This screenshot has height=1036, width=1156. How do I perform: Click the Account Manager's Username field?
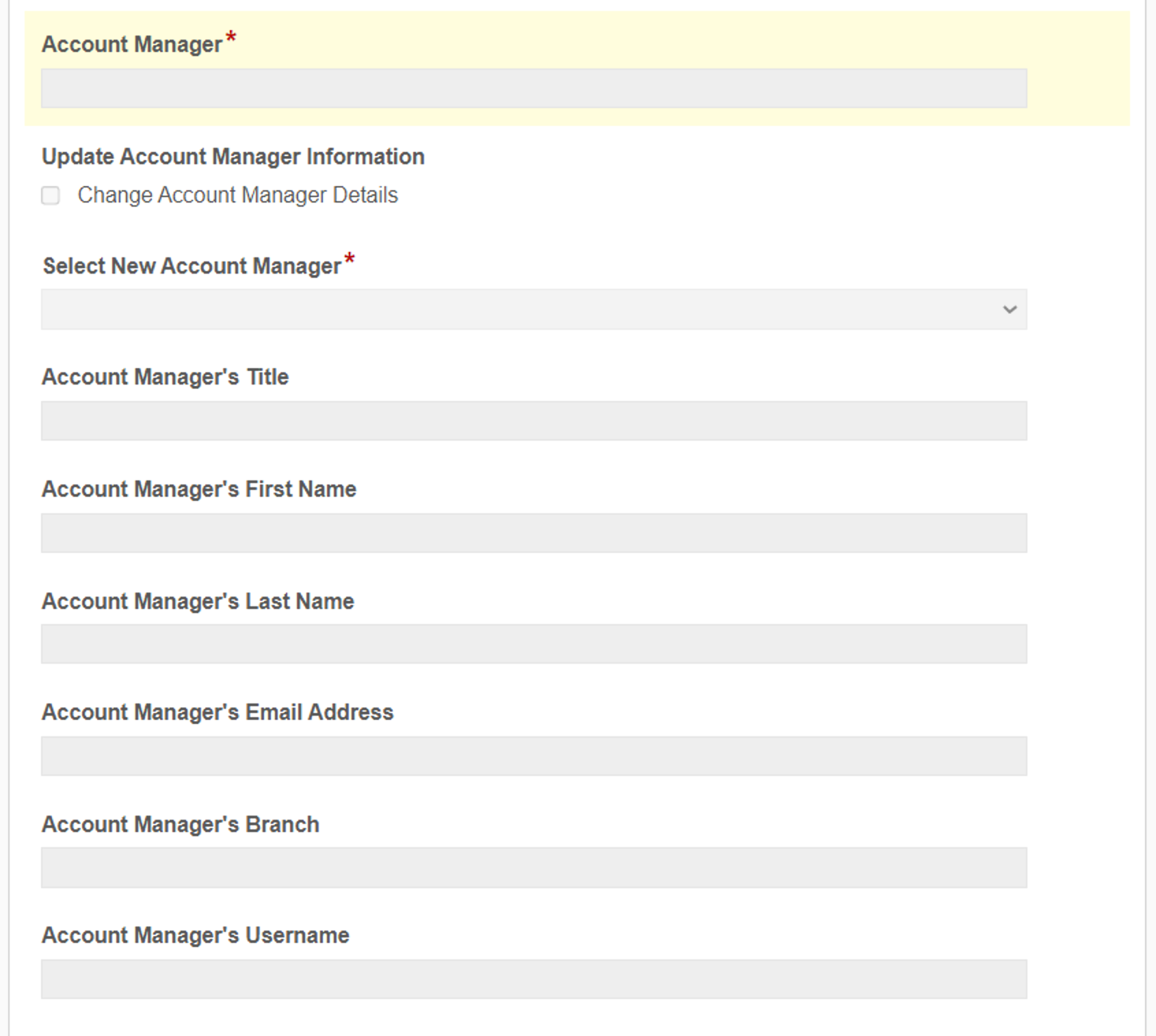(534, 979)
